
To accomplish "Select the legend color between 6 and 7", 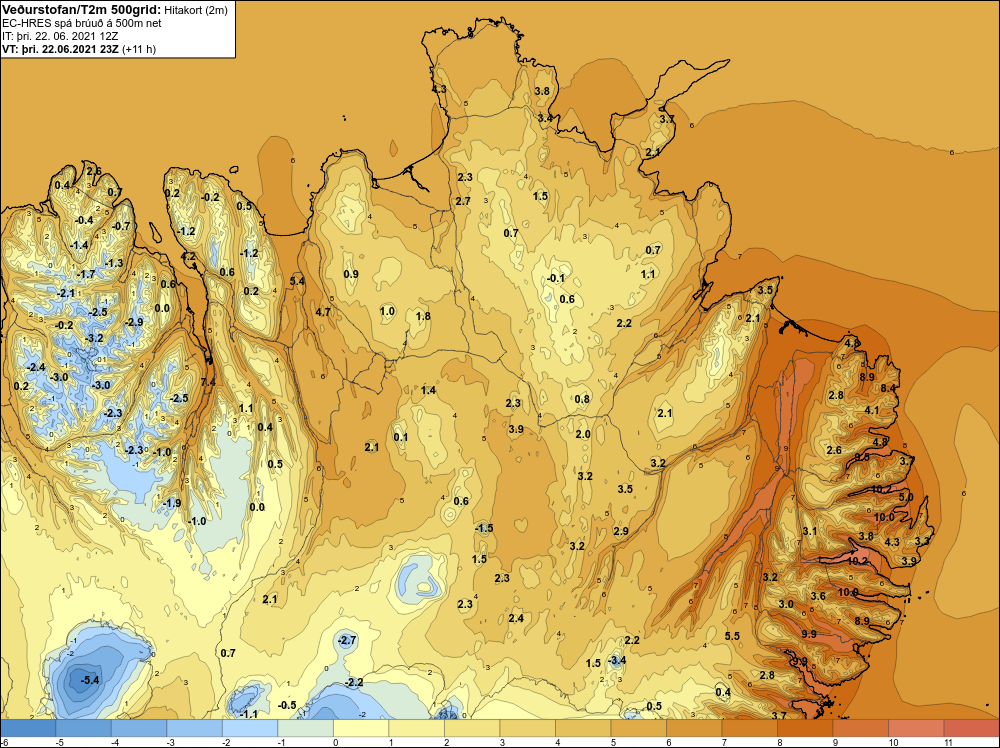I will (x=694, y=728).
